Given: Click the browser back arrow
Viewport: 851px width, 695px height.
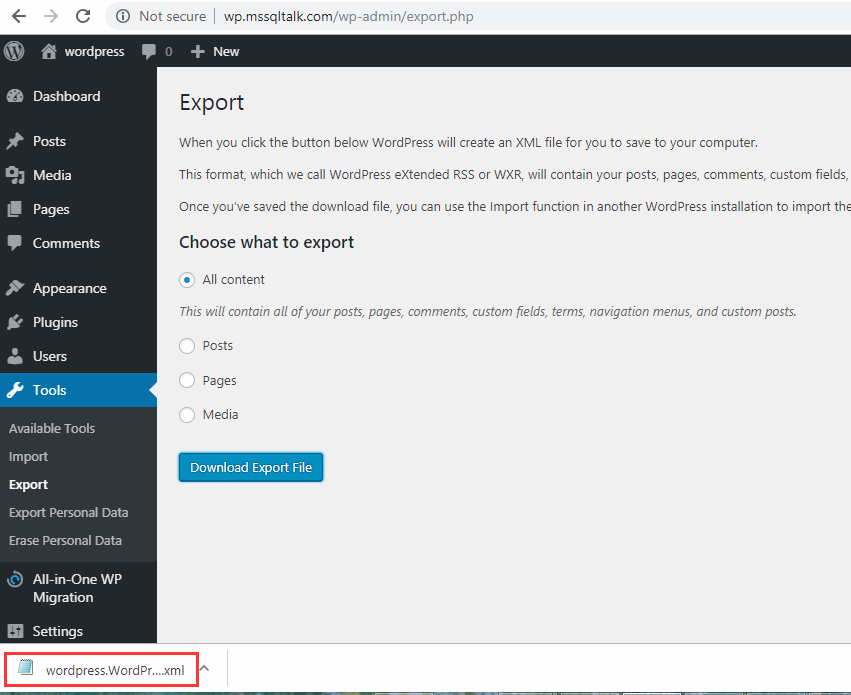Looking at the screenshot, I should pyautogui.click(x=19, y=16).
